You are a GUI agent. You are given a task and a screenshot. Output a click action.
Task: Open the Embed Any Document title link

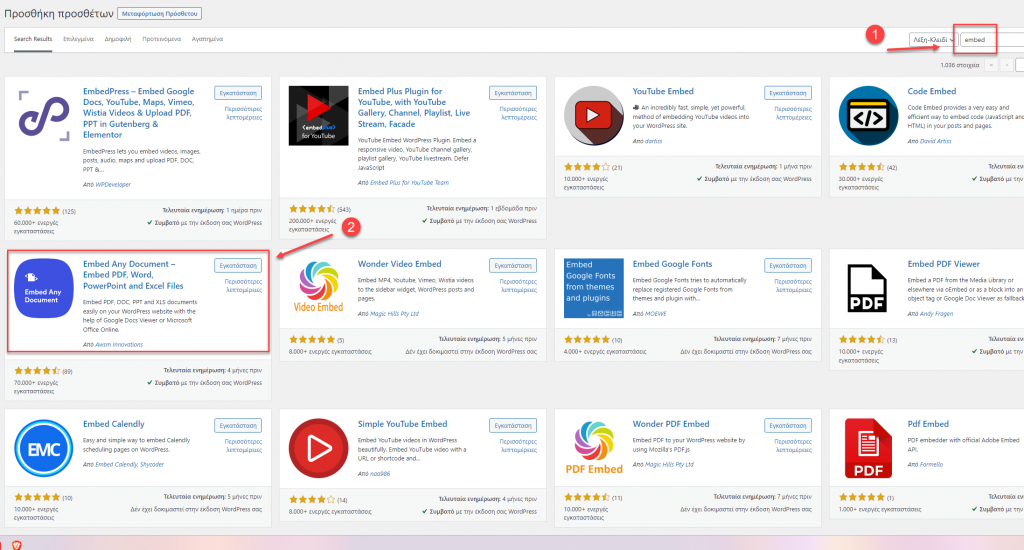tap(133, 275)
